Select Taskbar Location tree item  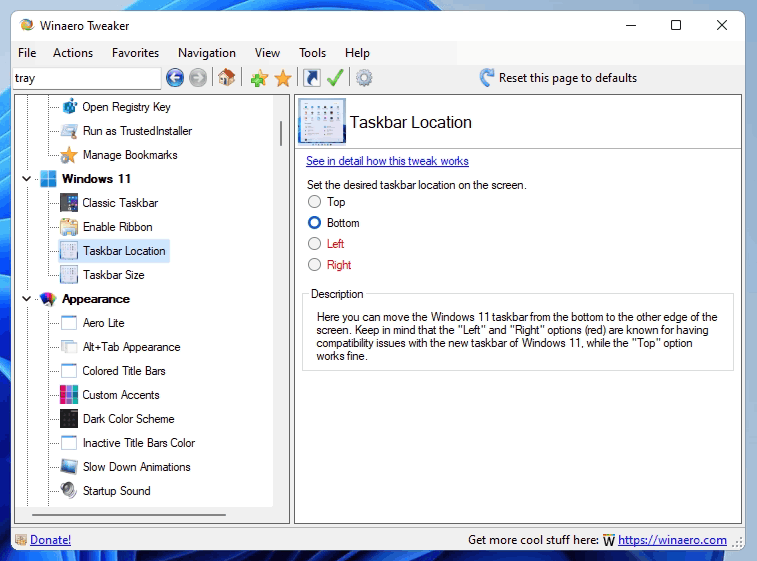pos(114,251)
